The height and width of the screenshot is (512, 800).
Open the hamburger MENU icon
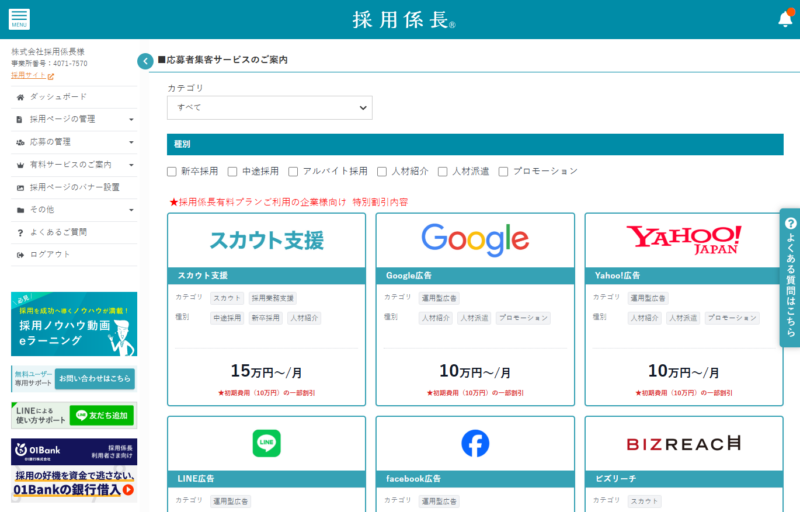click(19, 19)
